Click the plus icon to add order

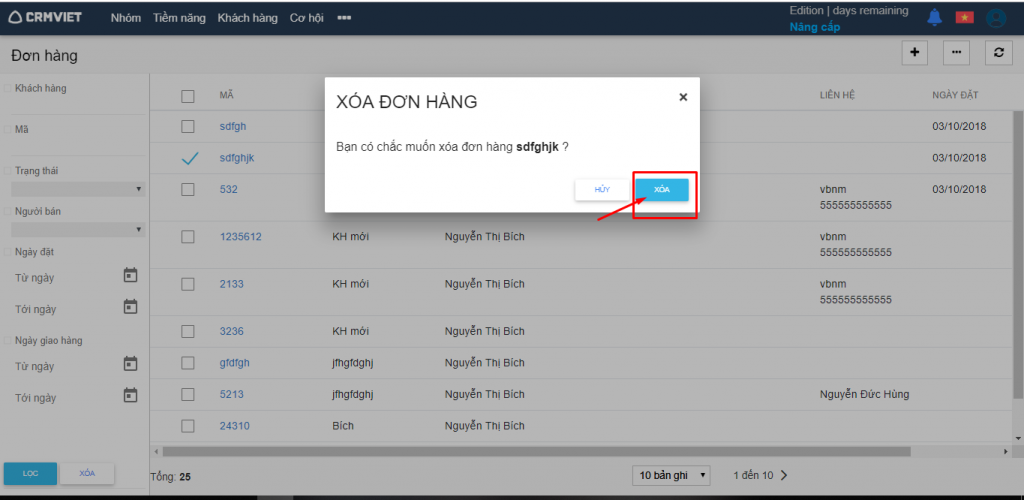(914, 54)
